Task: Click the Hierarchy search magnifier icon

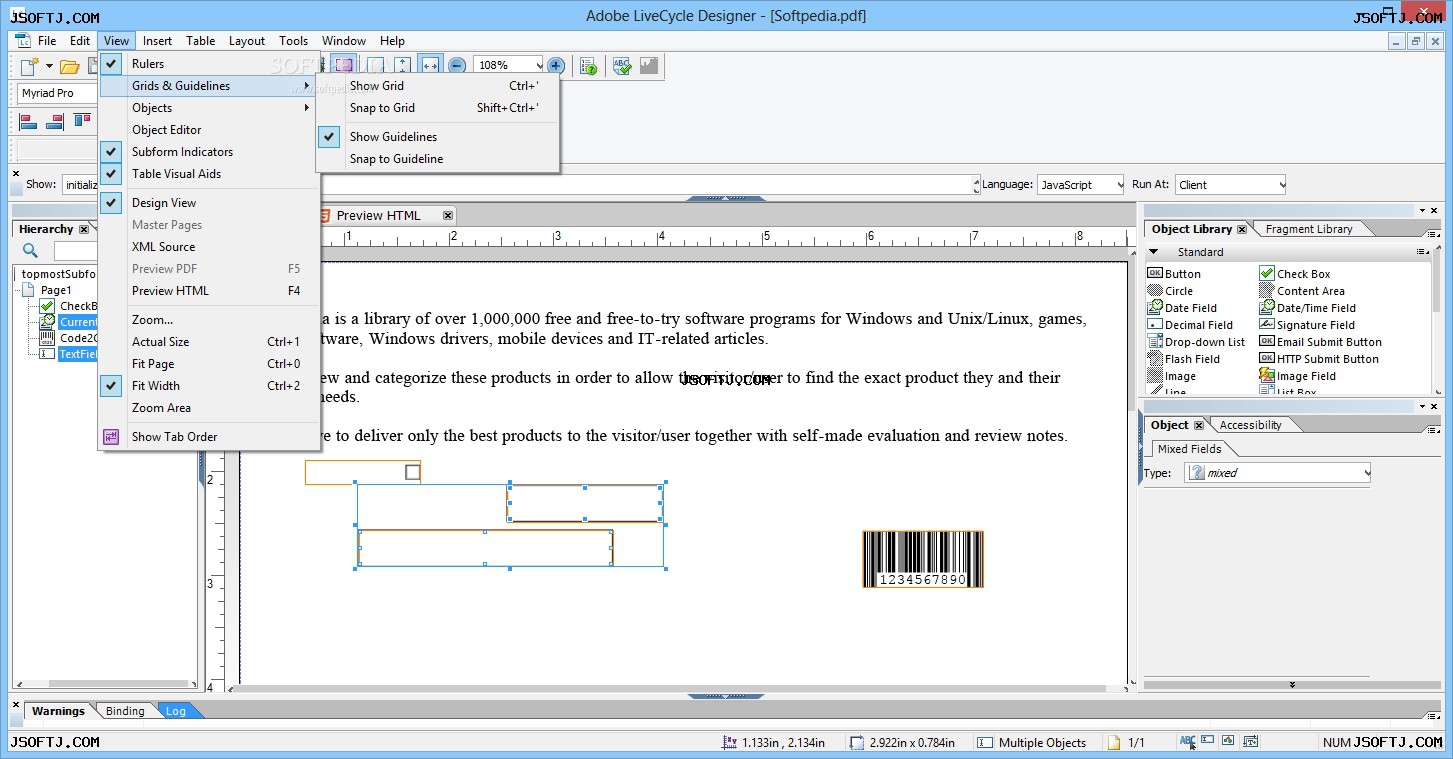Action: click(30, 251)
